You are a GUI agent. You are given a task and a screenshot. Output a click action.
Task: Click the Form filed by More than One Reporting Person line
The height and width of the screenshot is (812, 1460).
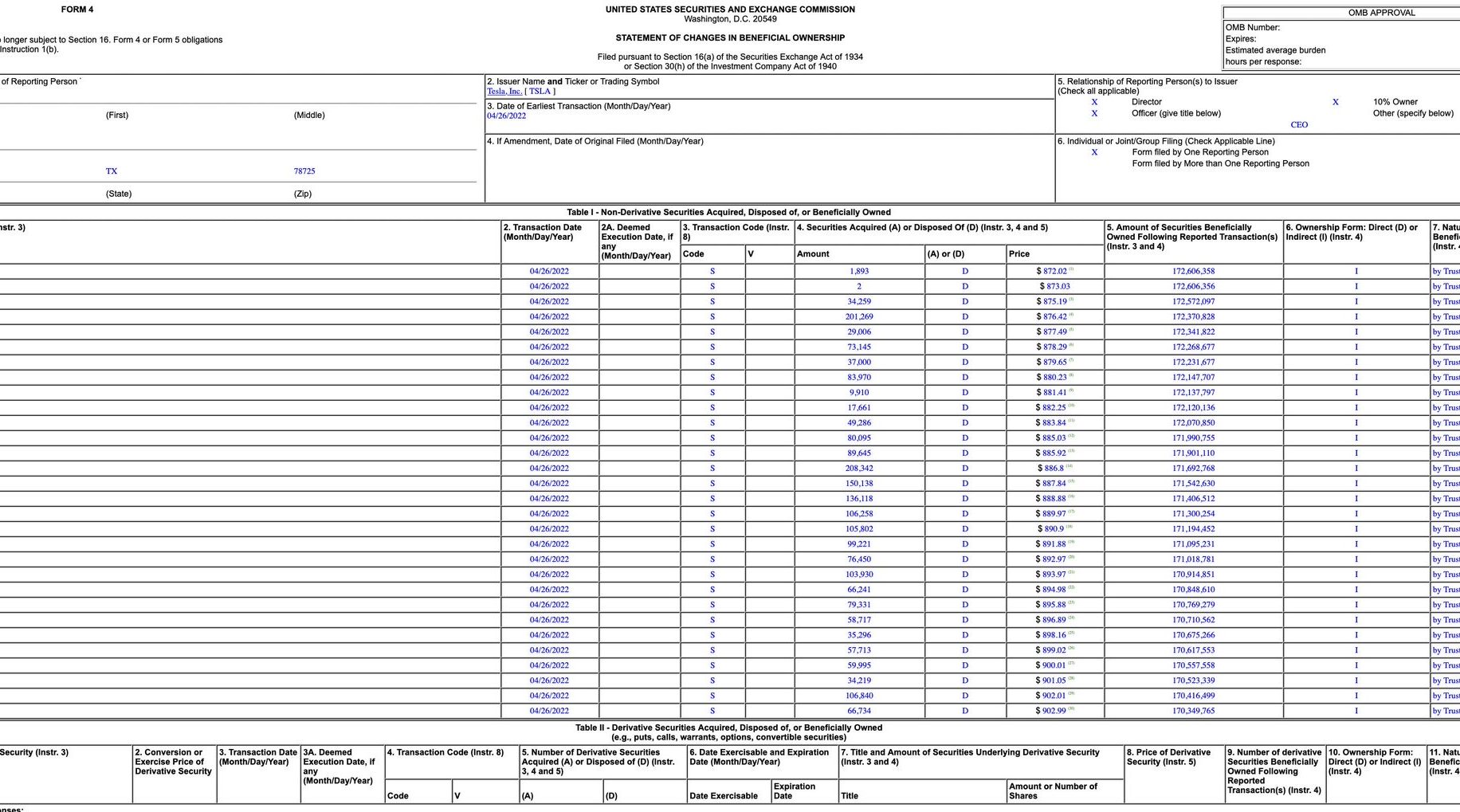click(x=1220, y=164)
